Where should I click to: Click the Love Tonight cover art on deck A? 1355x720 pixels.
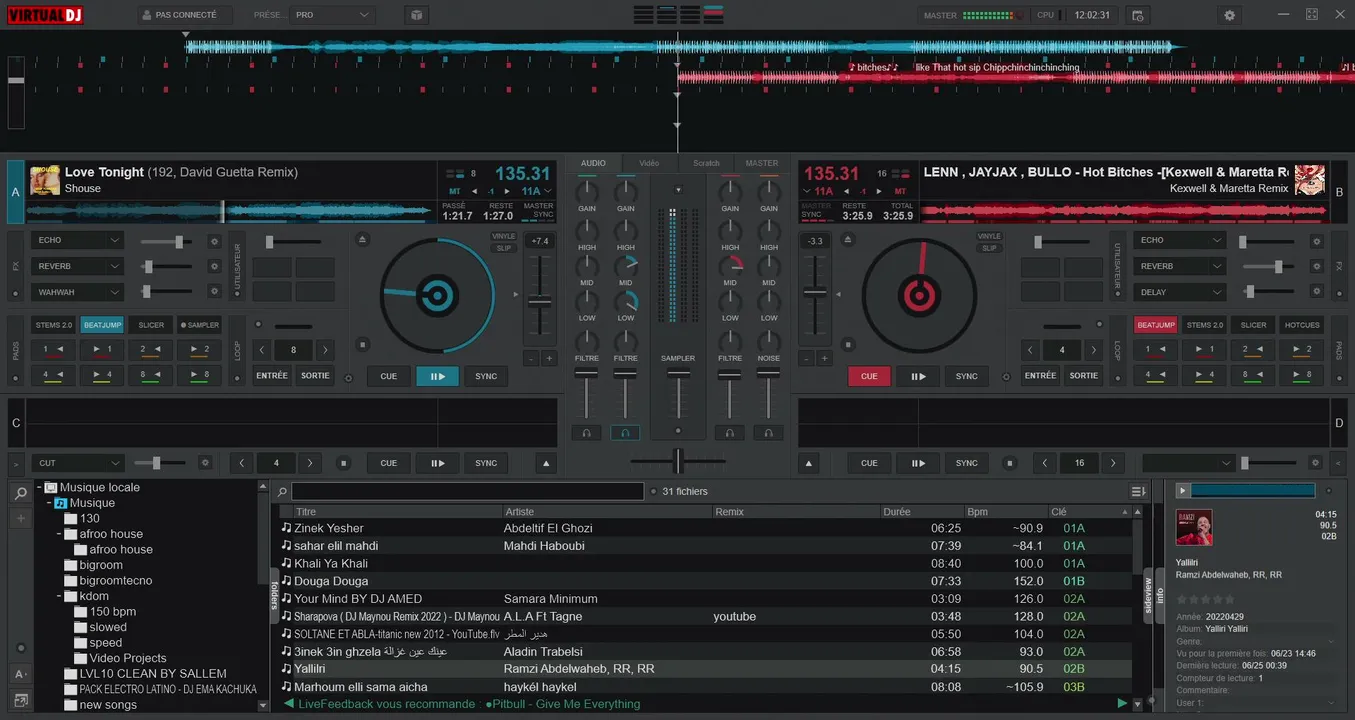click(45, 180)
